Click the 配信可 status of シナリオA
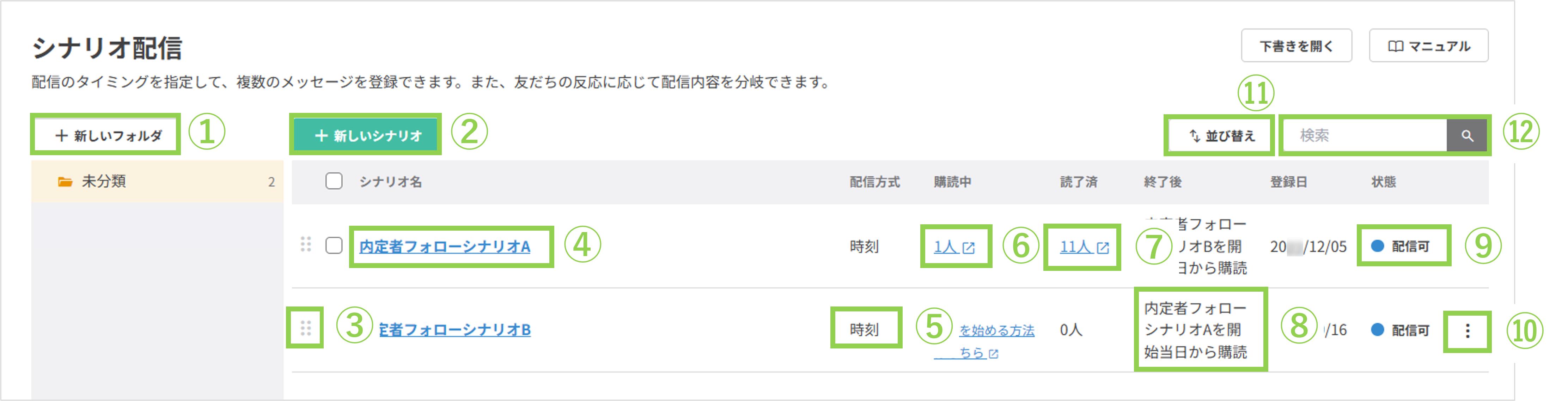 (1403, 246)
